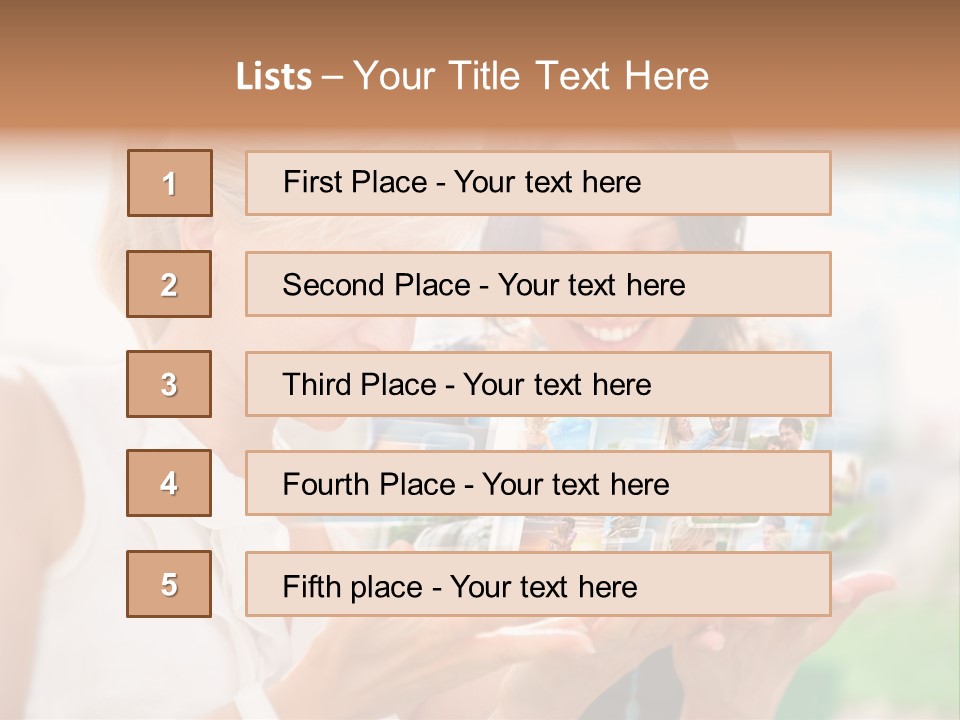This screenshot has height=720, width=960.
Task: Select the number 2 square
Action: pyautogui.click(x=169, y=284)
